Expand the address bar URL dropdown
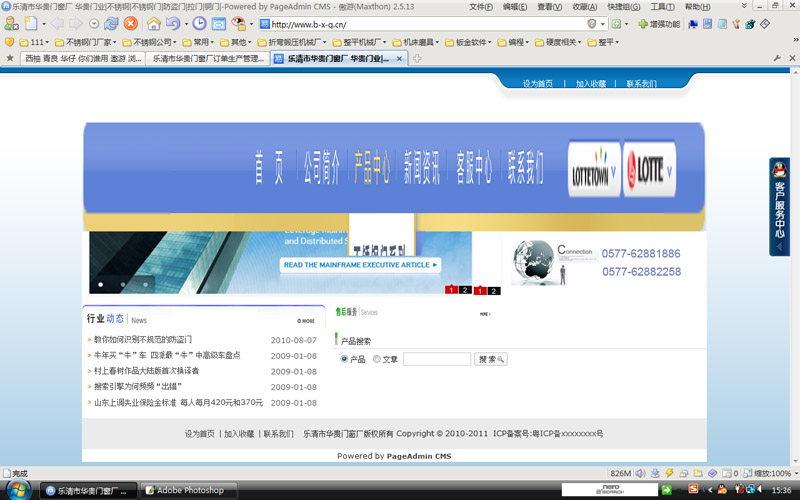800x500 pixels. [603, 23]
